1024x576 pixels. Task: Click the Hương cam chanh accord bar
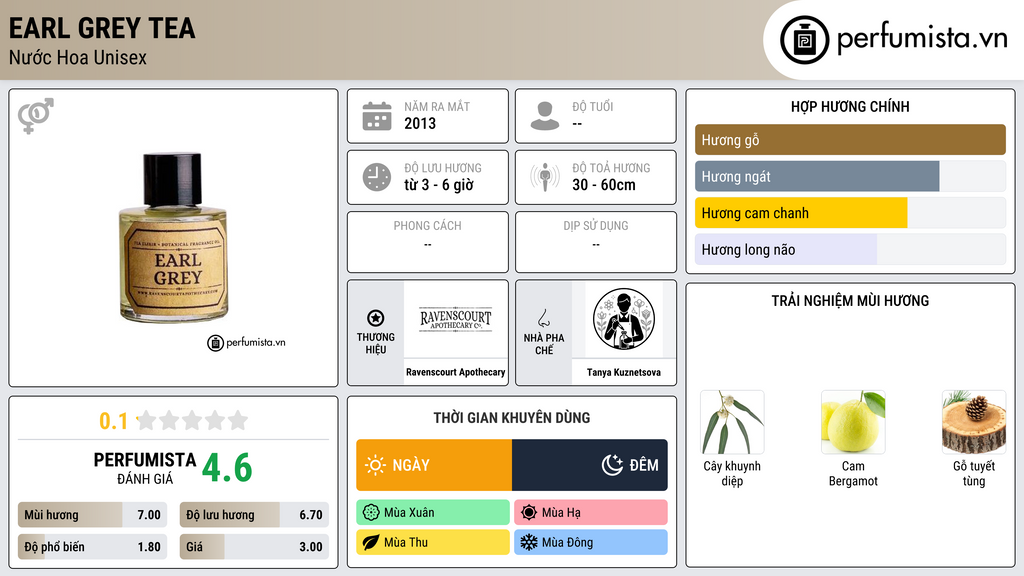point(850,213)
